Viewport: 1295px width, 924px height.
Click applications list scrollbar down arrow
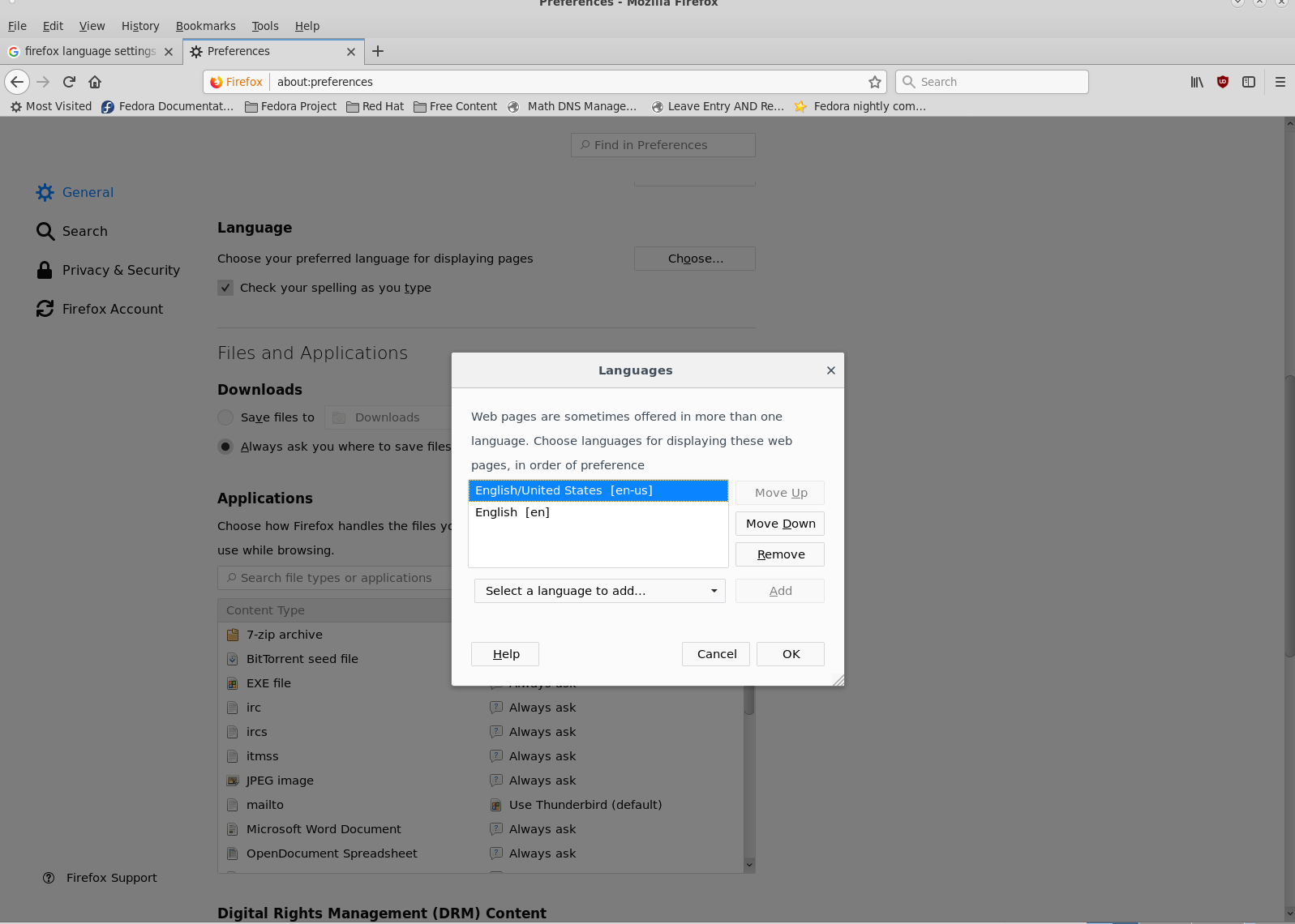[x=749, y=865]
